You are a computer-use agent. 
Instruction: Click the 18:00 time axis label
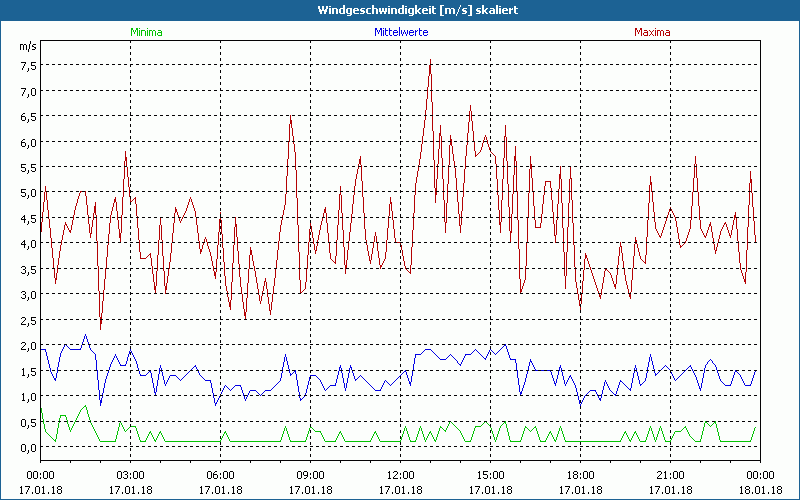click(580, 475)
